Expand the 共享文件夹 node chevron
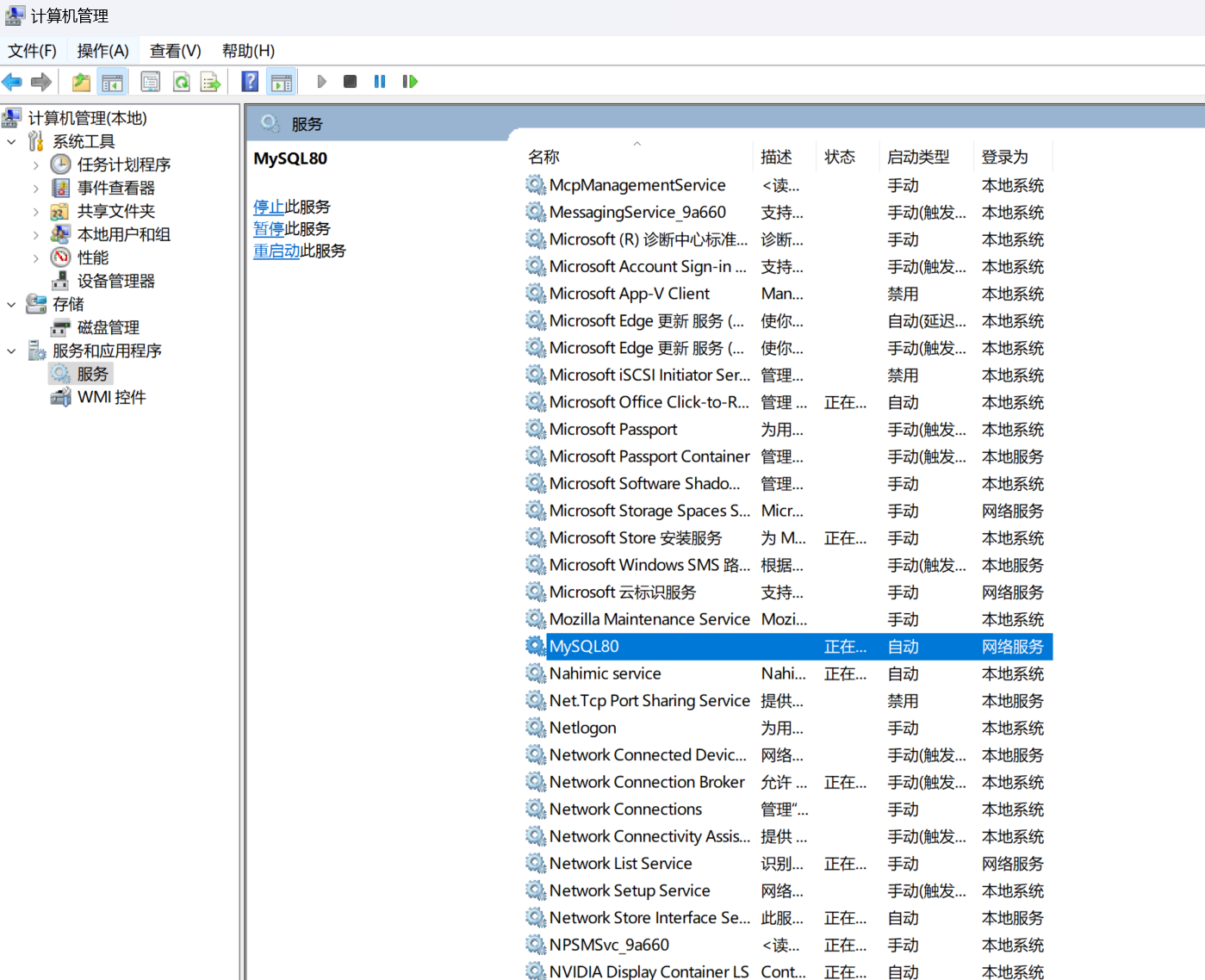Viewport: 1205px width, 980px height. click(35, 211)
